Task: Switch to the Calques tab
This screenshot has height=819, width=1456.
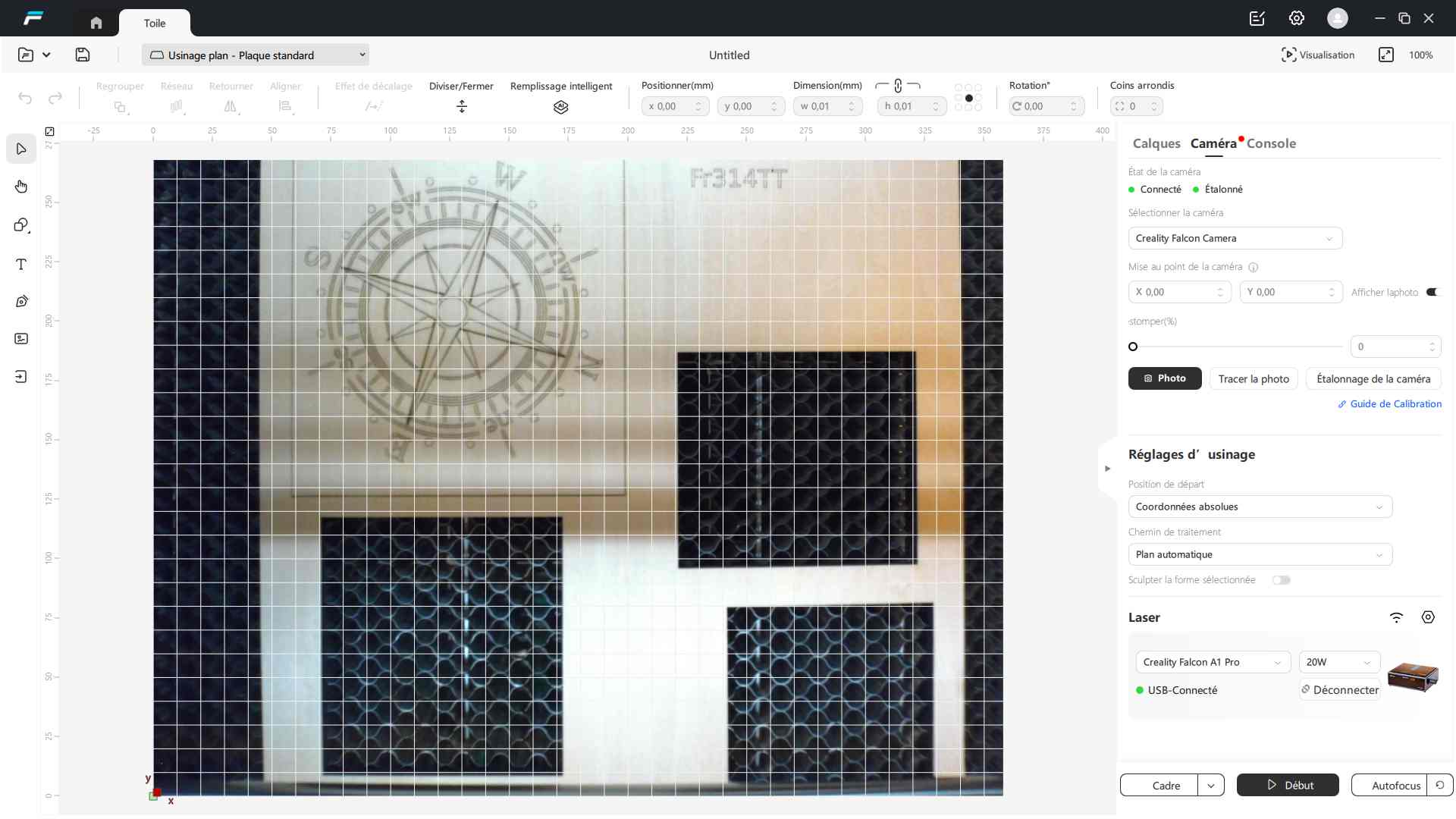Action: tap(1156, 143)
